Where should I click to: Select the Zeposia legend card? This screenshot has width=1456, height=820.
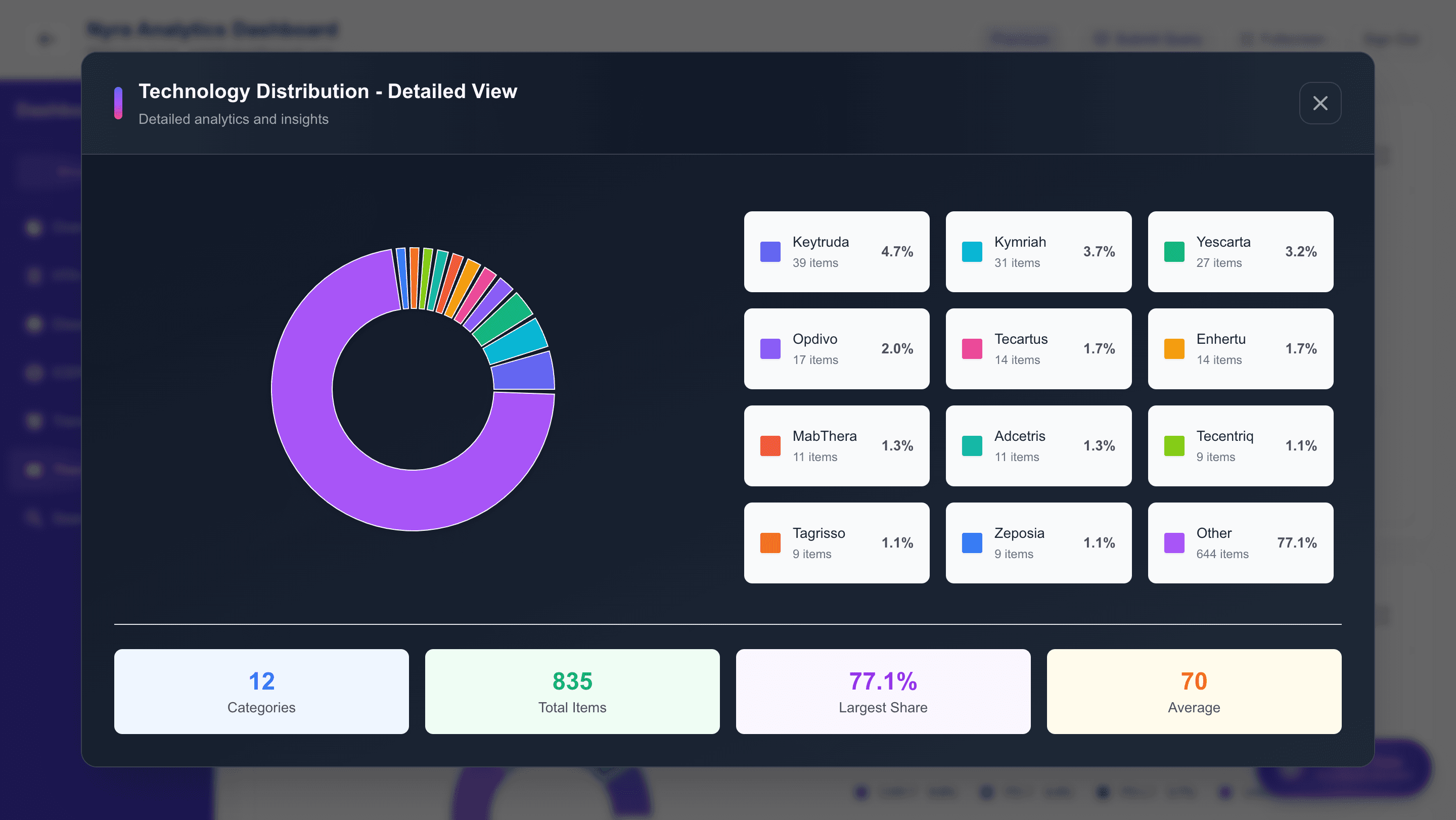1038,543
